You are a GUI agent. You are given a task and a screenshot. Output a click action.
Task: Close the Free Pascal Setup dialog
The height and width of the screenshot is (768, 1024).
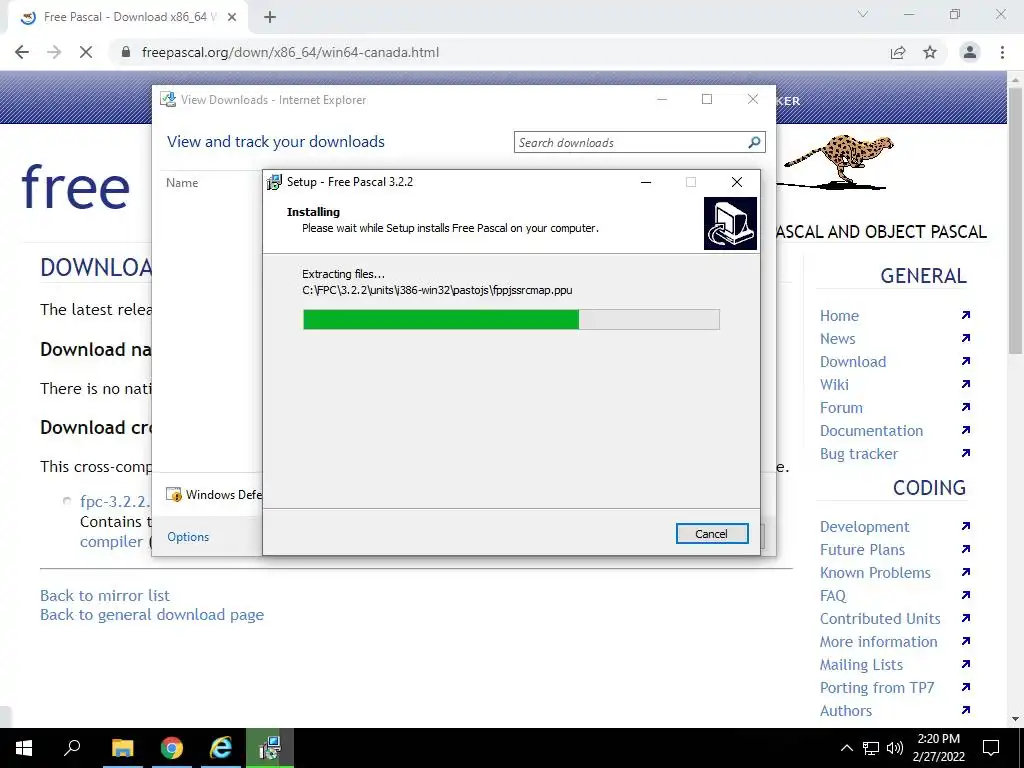[x=737, y=182]
